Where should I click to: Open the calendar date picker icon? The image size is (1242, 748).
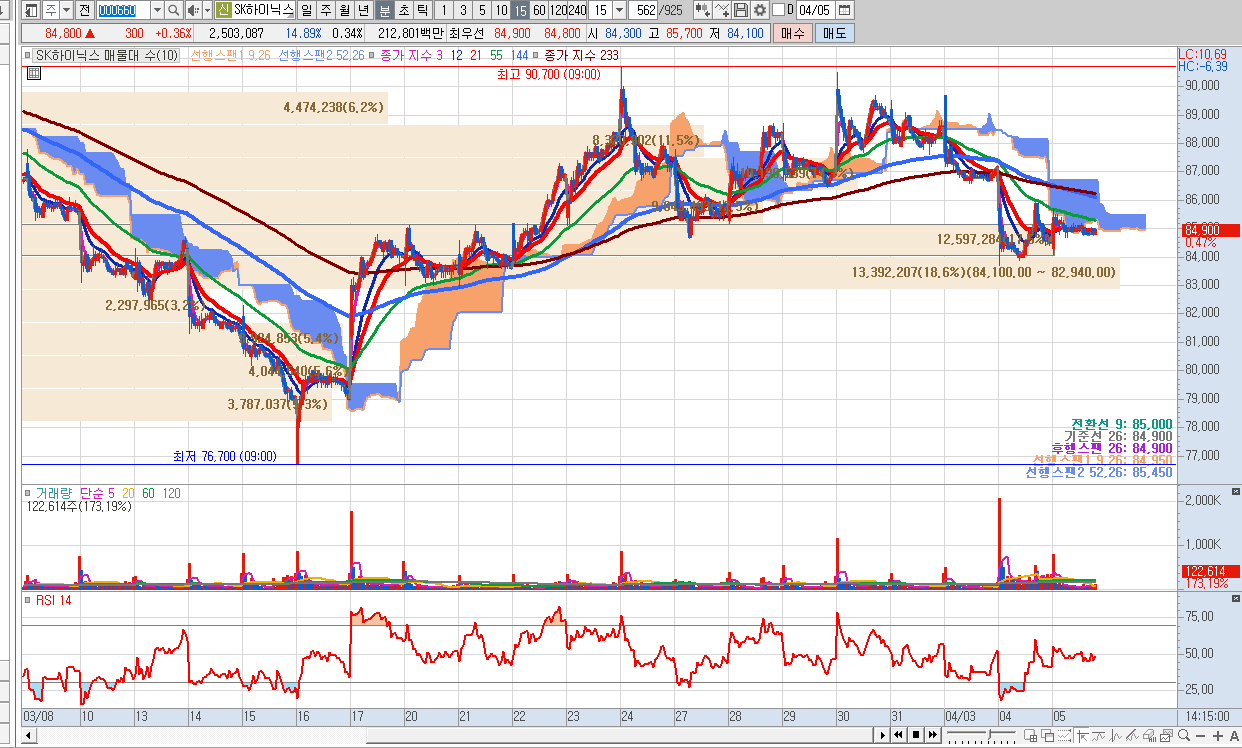pyautogui.click(x=845, y=10)
